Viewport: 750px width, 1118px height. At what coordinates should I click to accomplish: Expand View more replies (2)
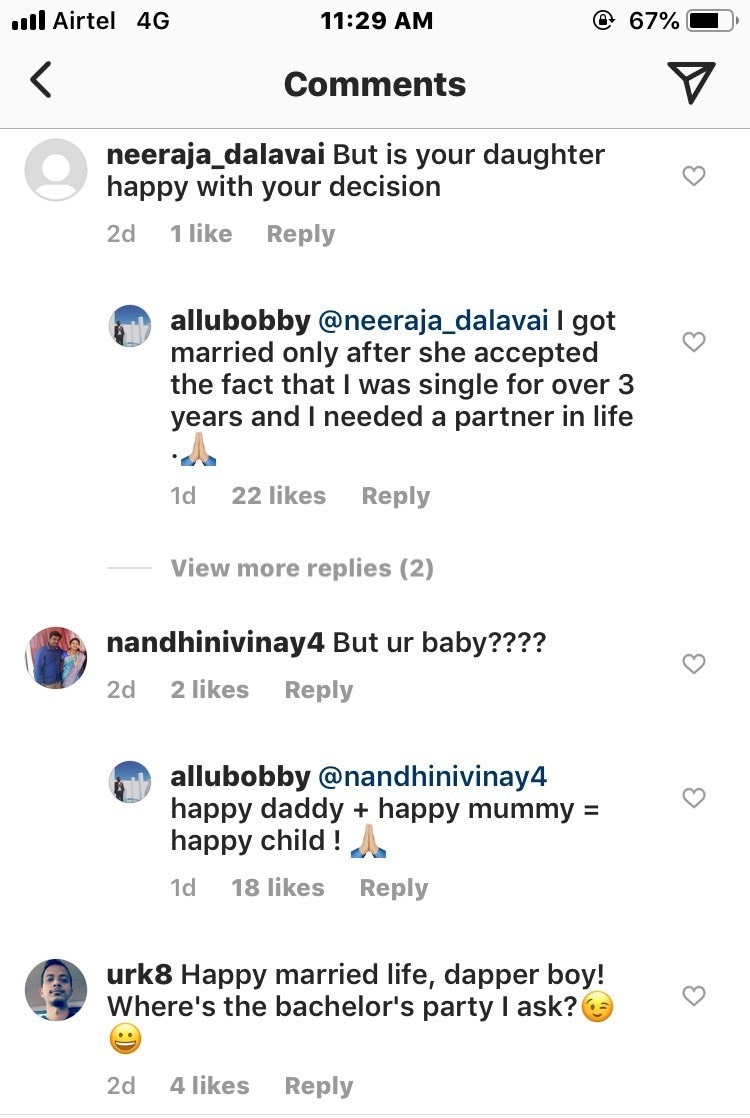[302, 568]
